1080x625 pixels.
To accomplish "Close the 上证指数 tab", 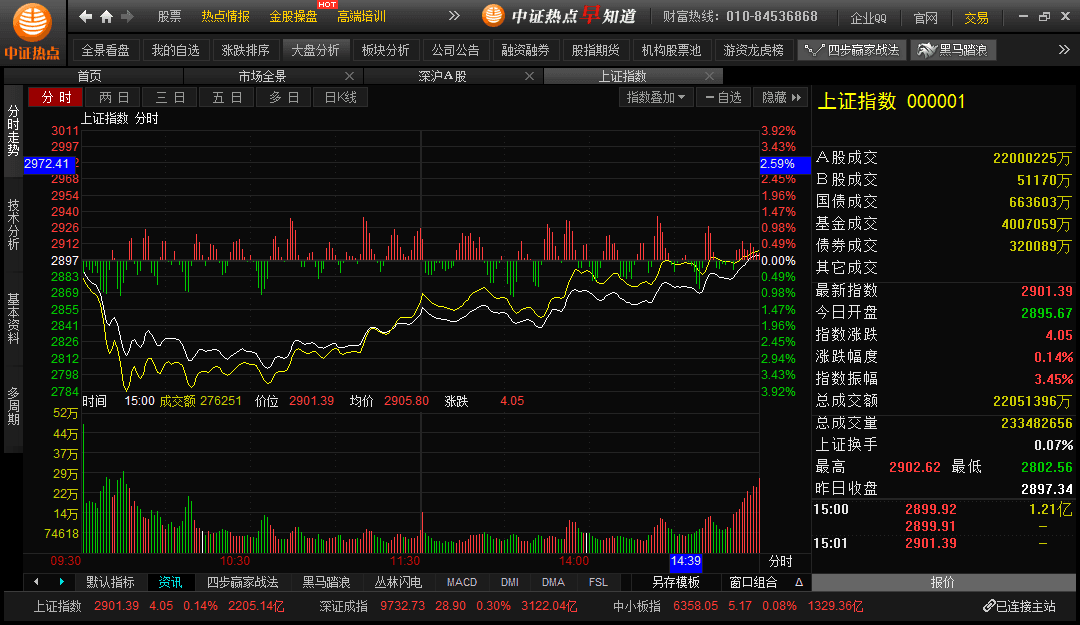I will pyautogui.click(x=709, y=76).
